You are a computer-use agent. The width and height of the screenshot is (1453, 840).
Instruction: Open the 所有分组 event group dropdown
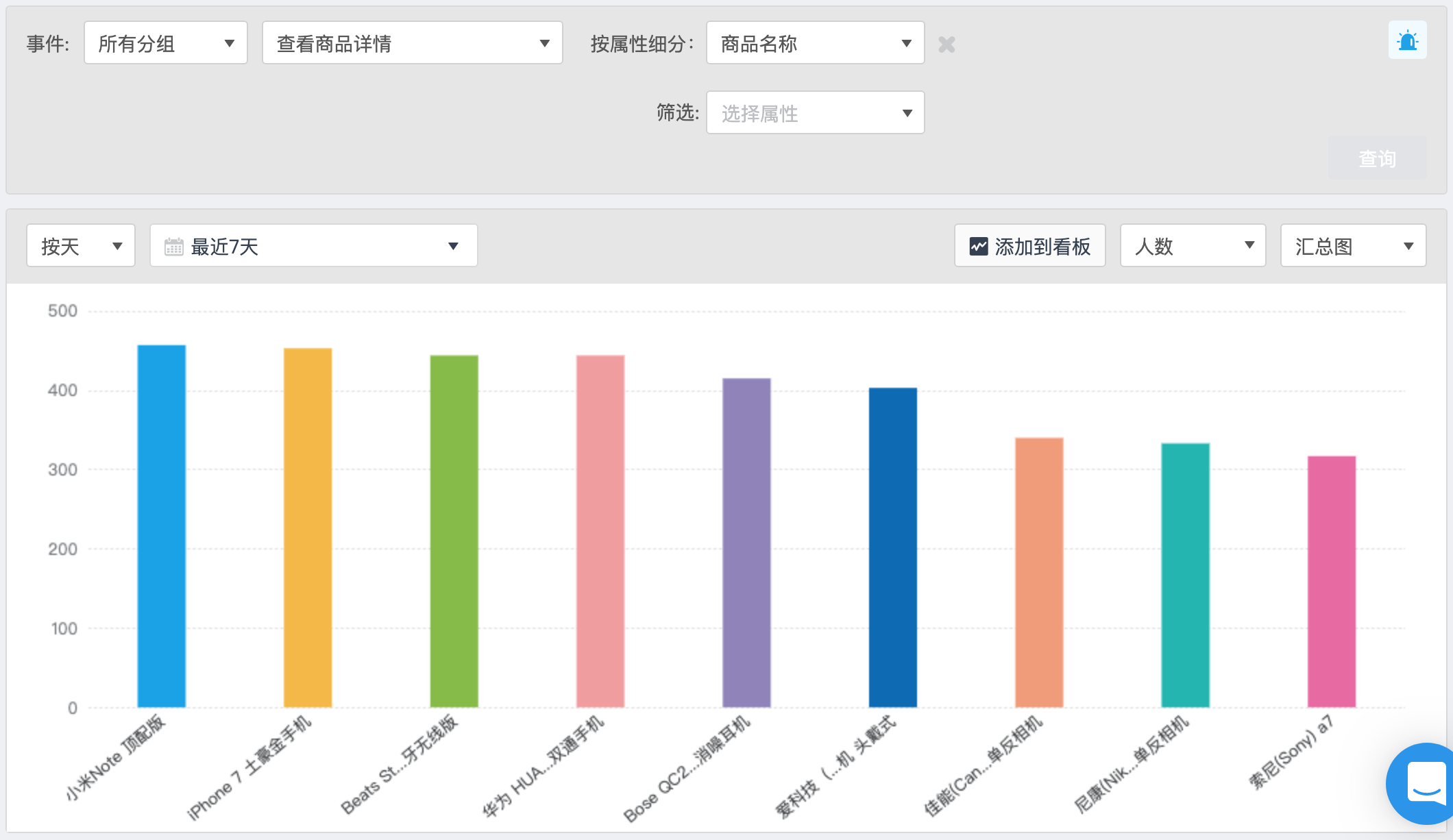(x=166, y=43)
